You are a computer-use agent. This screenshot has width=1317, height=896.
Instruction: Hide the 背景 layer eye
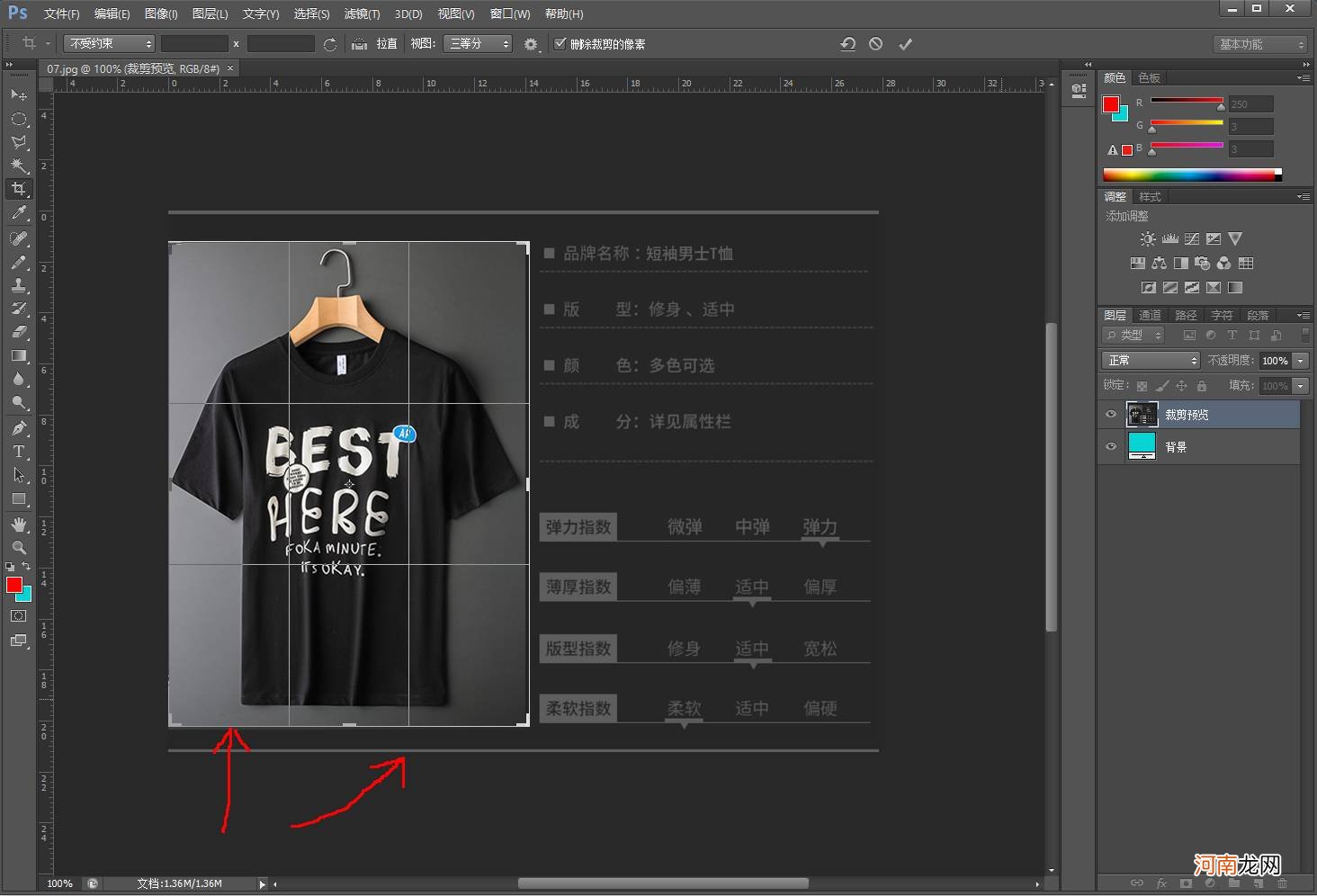(1110, 447)
